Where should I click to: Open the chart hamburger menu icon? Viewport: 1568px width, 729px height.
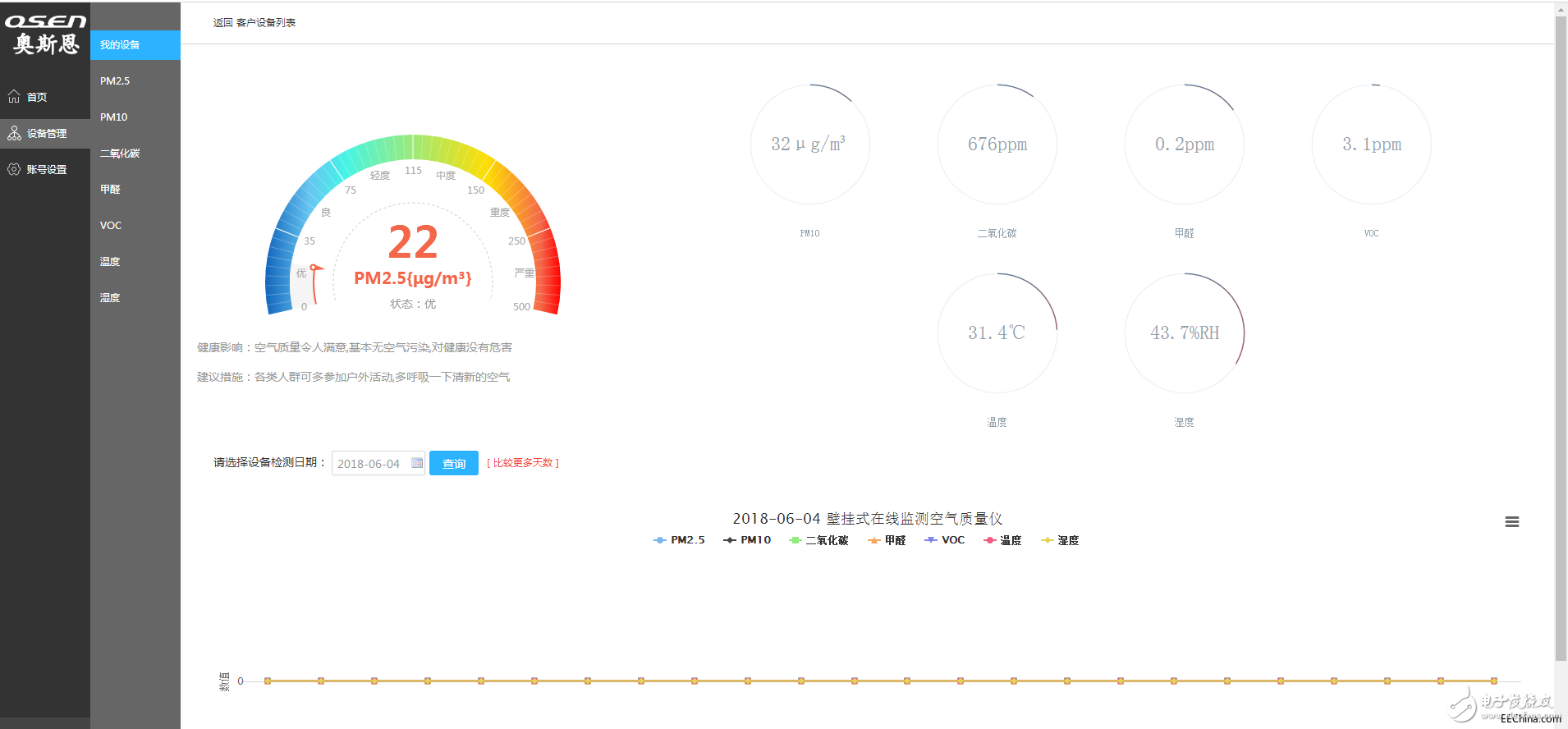[1511, 522]
